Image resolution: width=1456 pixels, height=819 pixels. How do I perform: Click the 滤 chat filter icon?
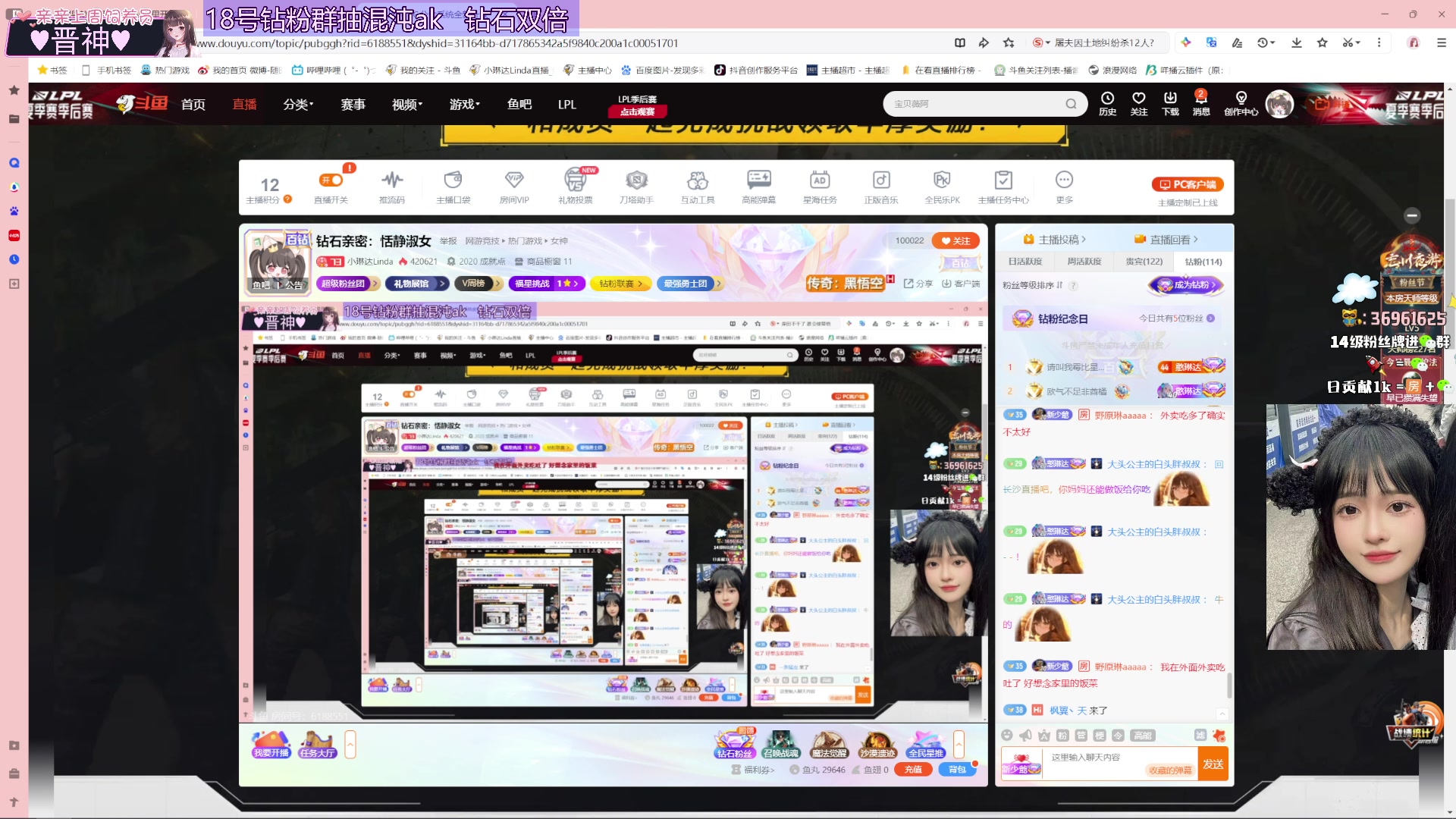coord(1200,735)
